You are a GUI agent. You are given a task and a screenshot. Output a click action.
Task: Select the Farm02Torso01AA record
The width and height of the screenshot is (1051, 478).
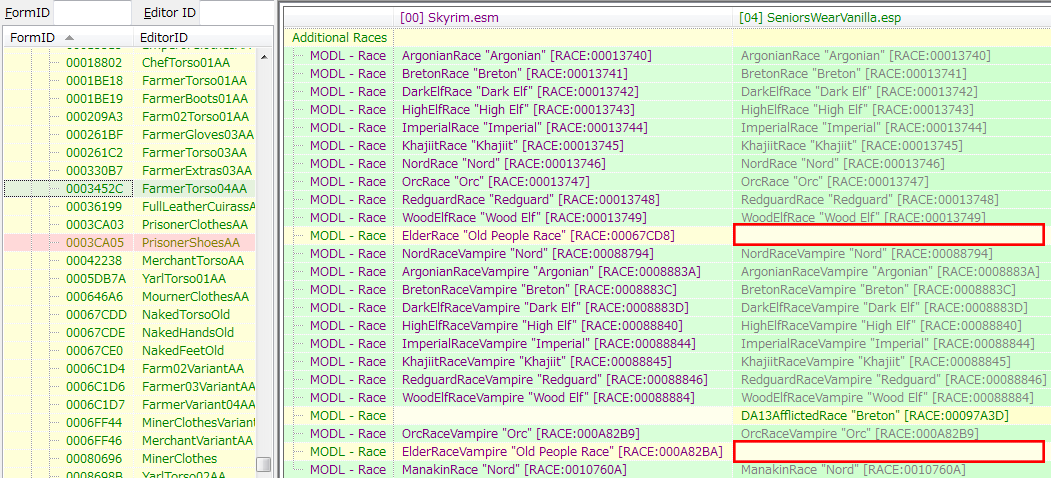click(x=195, y=117)
